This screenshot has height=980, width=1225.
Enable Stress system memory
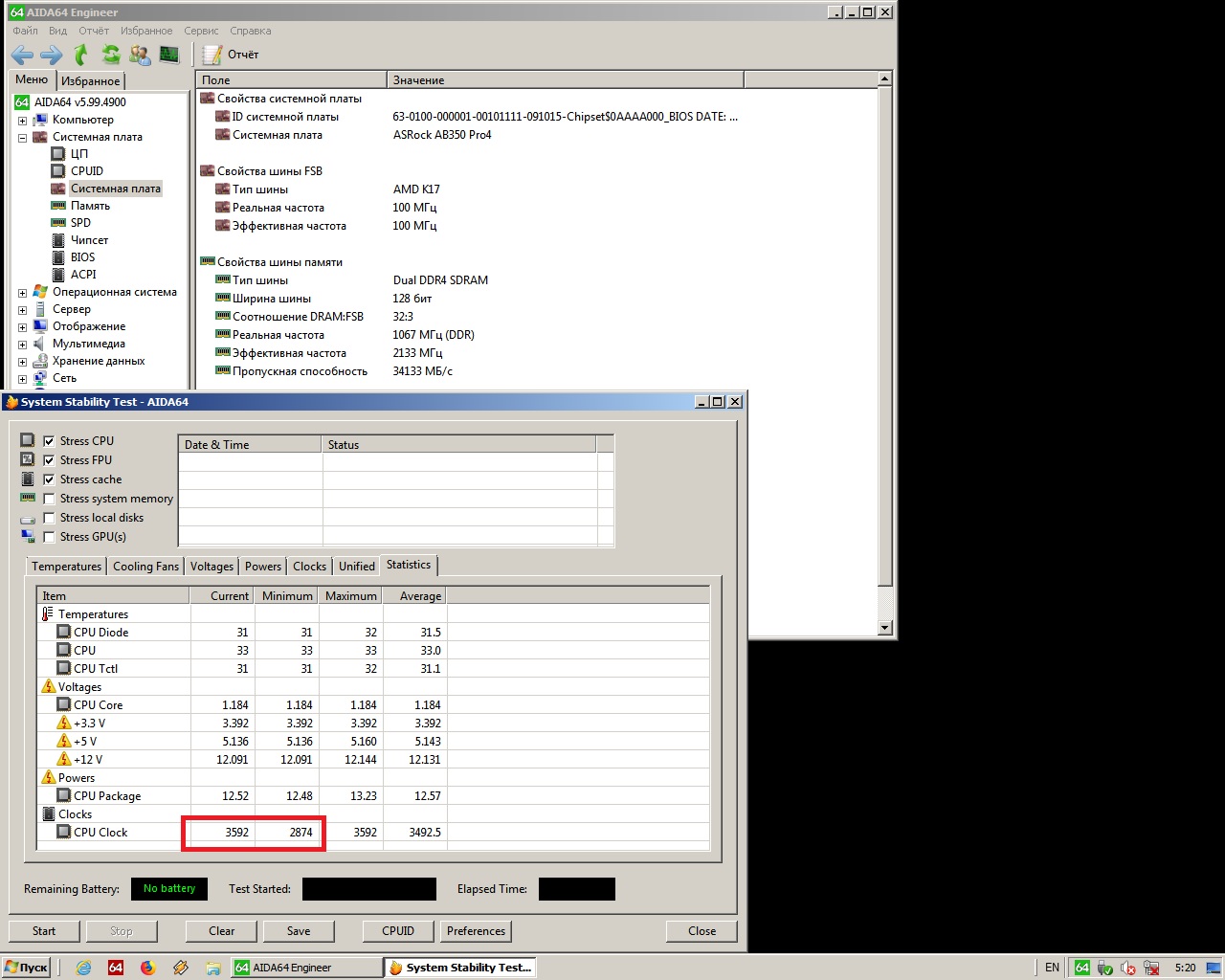click(49, 499)
